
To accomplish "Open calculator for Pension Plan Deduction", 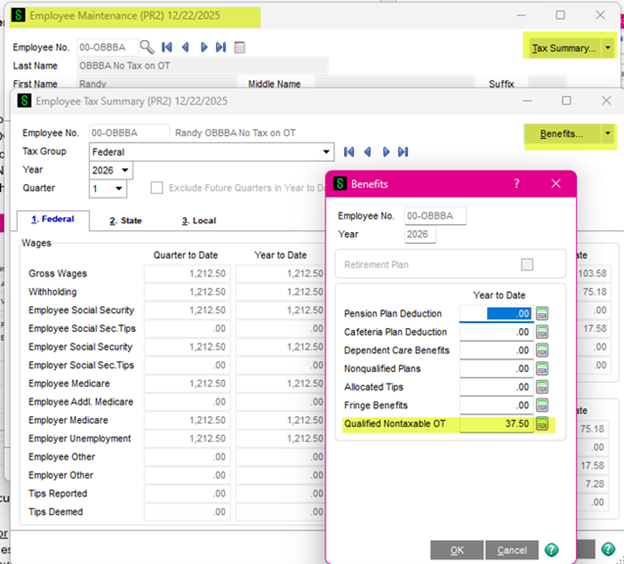I will (543, 314).
